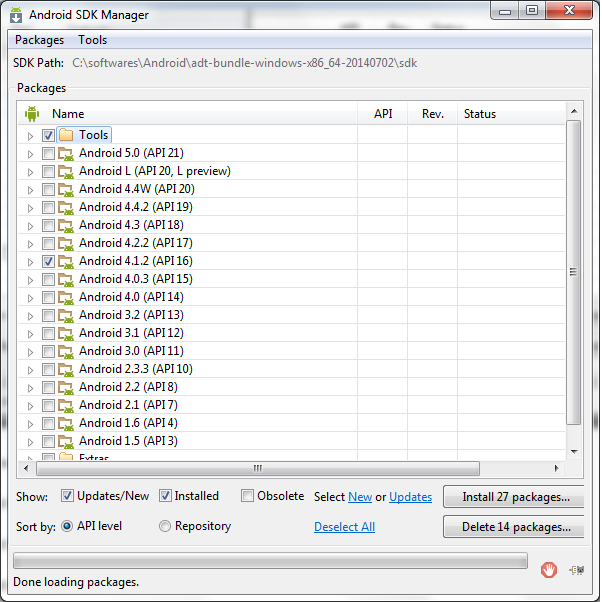Open the Packages menu

click(39, 40)
